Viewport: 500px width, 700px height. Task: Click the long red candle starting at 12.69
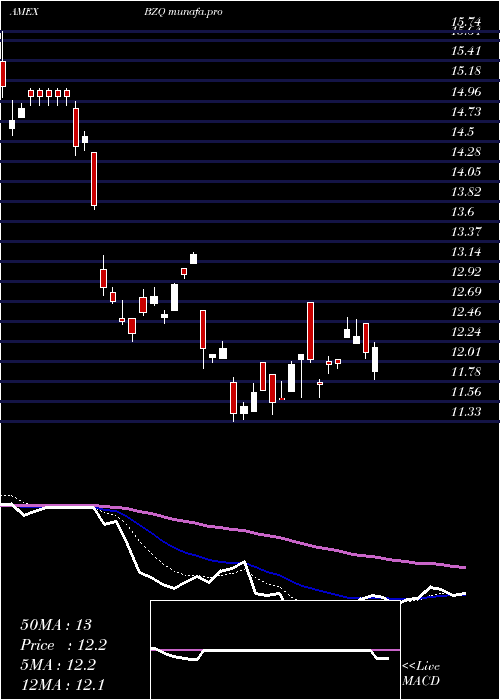(x=310, y=331)
